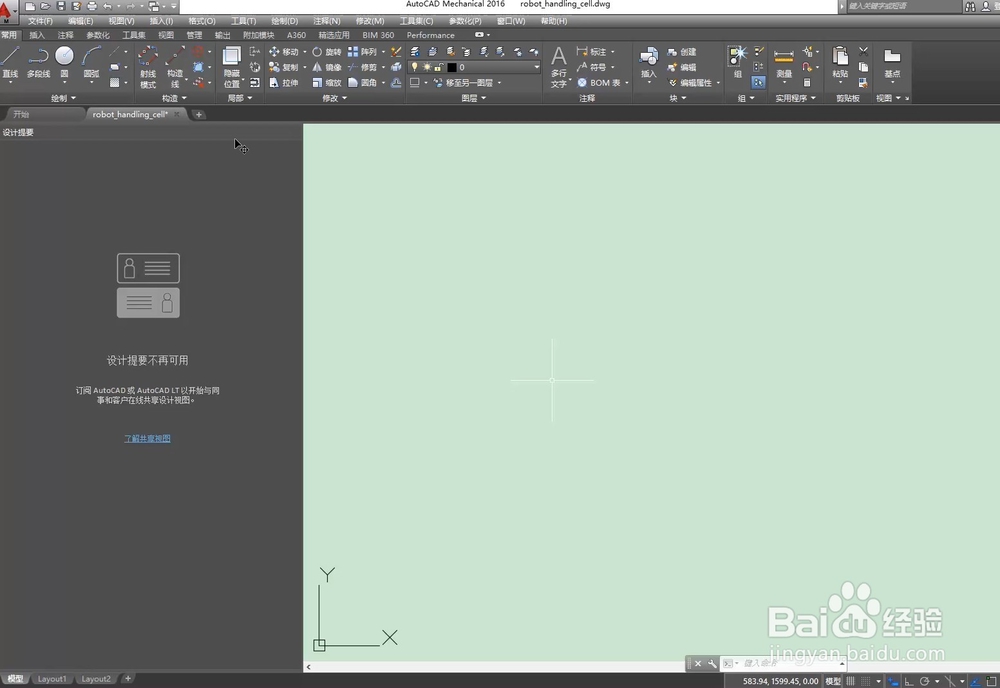The image size is (1000, 688).
Task: Toggle polar tracking in status bar
Action: [x=924, y=681]
